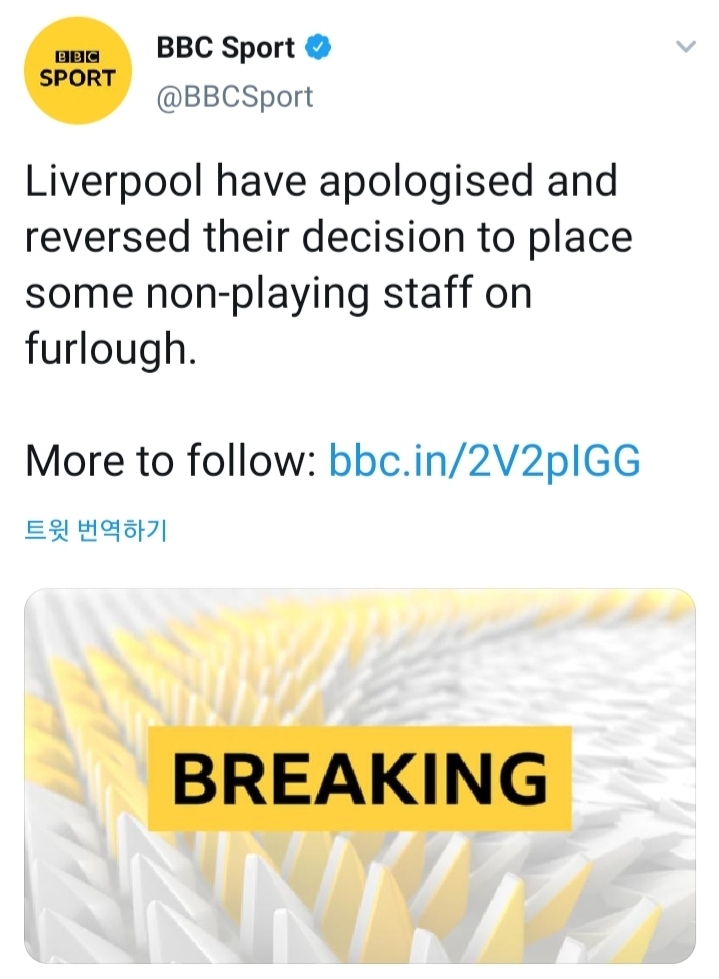The image size is (719, 979).
Task: Click 트윗 번역하기 to translate tweet
Action: tap(95, 530)
